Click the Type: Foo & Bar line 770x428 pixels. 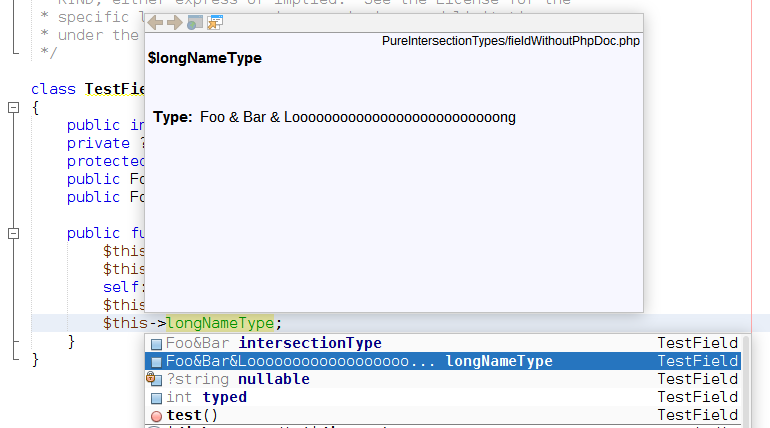coord(334,117)
